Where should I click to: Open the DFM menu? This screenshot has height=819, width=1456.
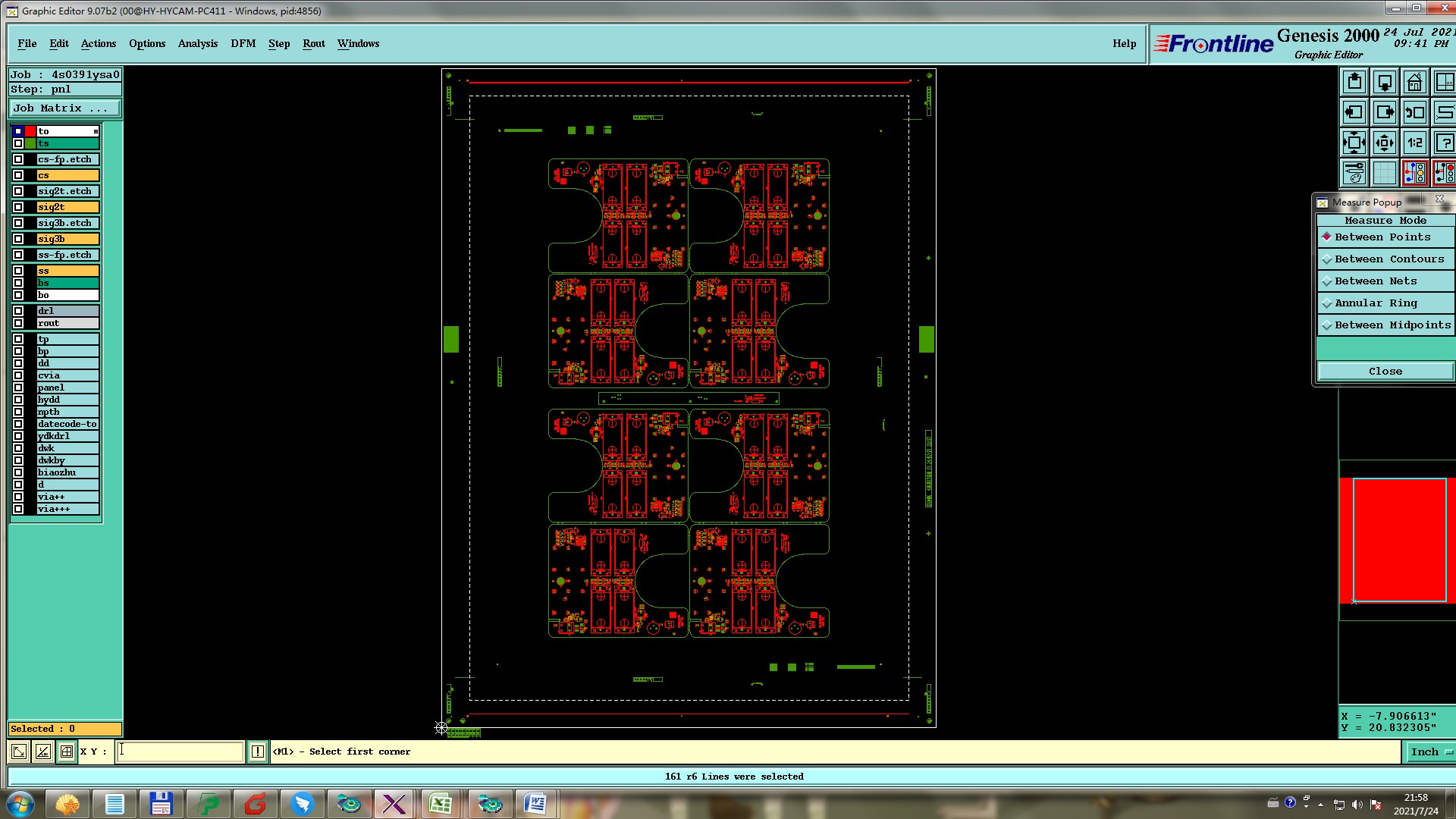(243, 43)
